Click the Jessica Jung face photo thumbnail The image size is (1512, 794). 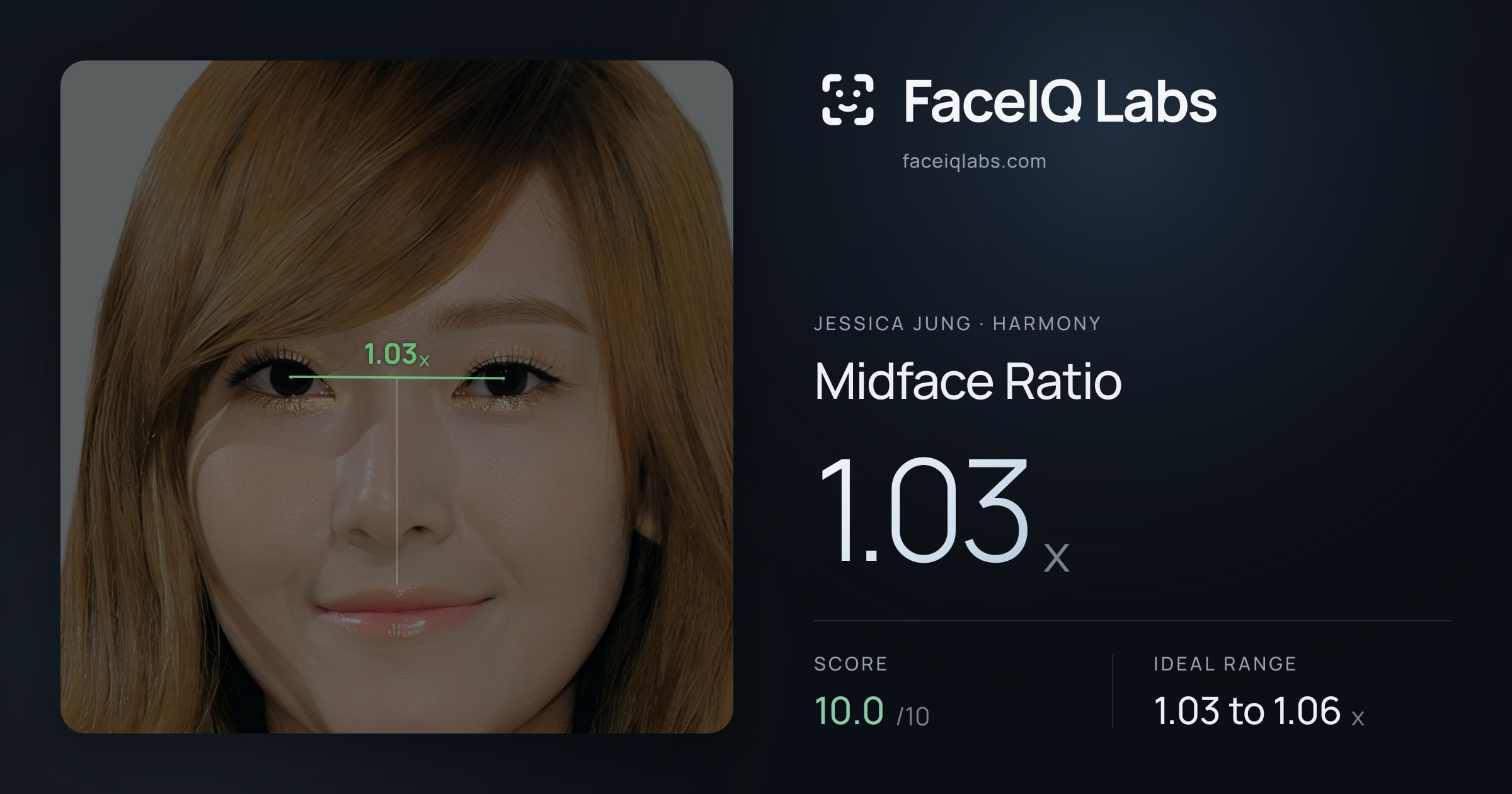click(x=397, y=397)
